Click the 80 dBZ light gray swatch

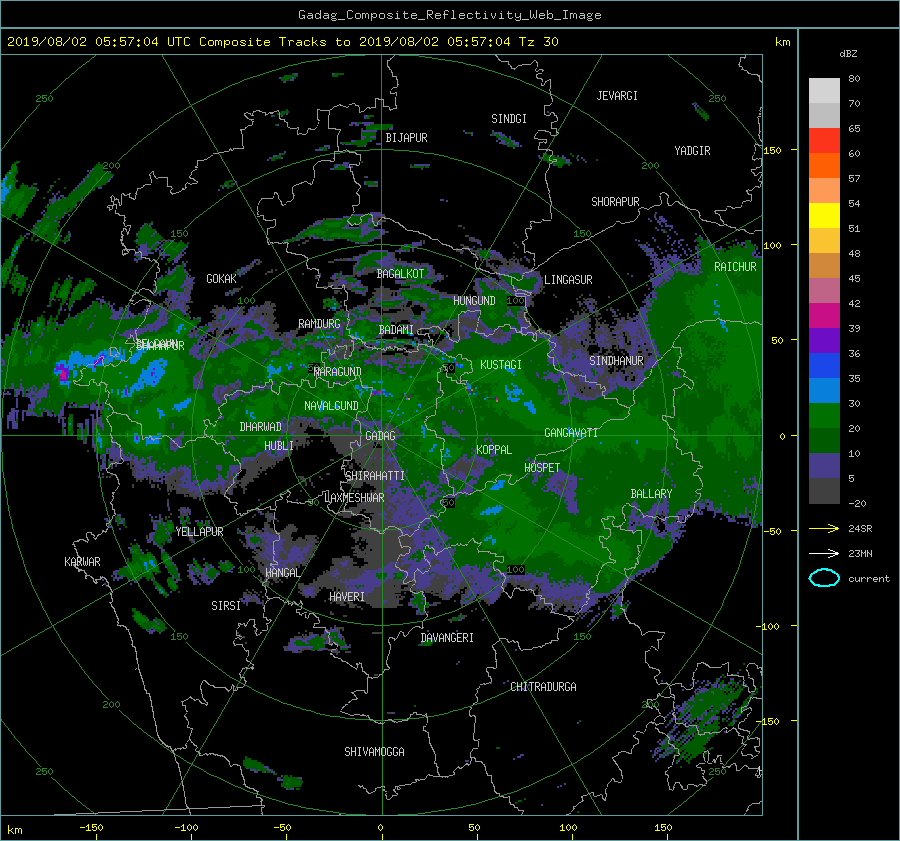click(x=824, y=91)
